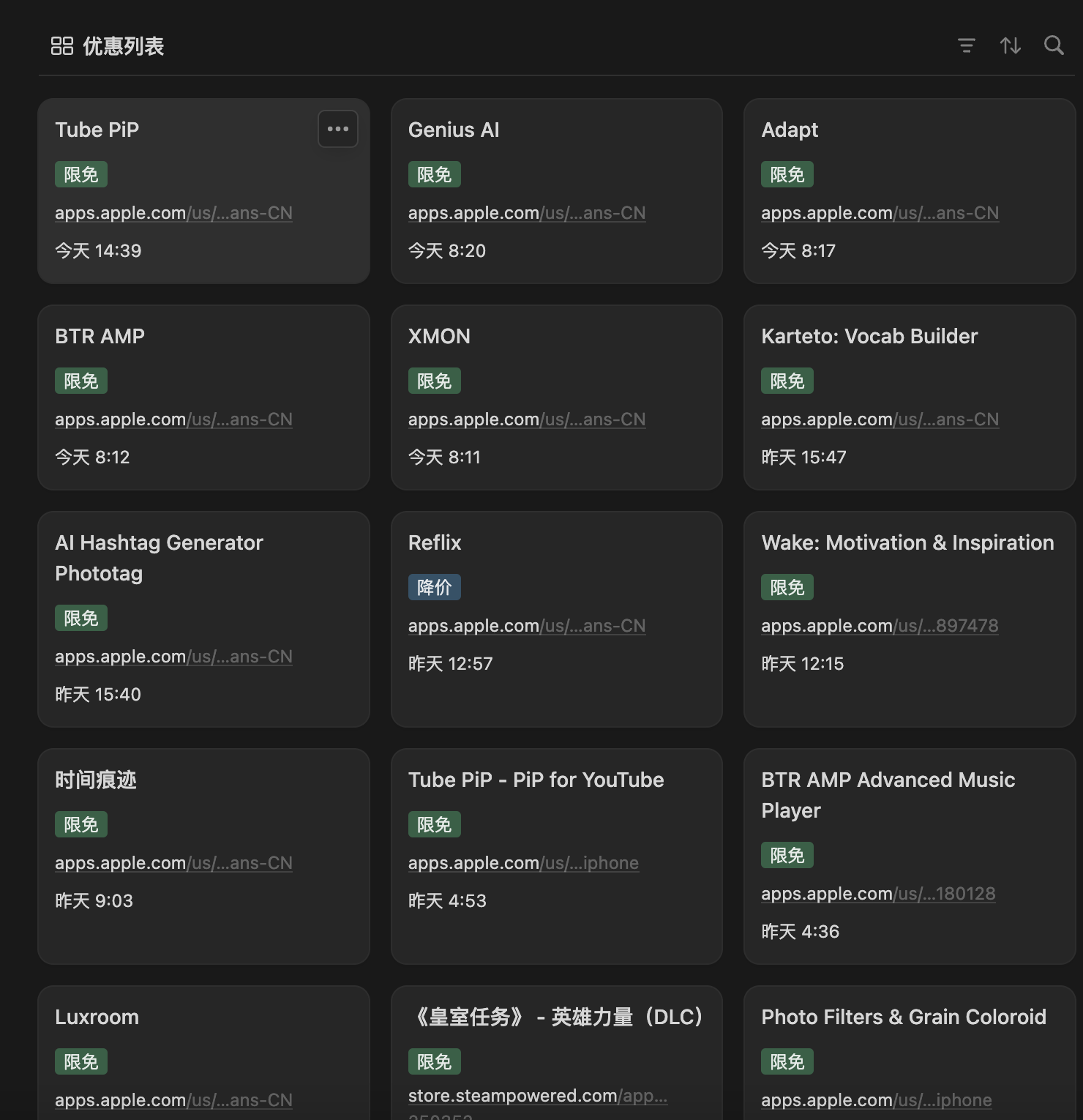This screenshot has width=1083, height=1120.
Task: Click Photo Filters & Grain Coloroid title
Action: pos(904,1017)
